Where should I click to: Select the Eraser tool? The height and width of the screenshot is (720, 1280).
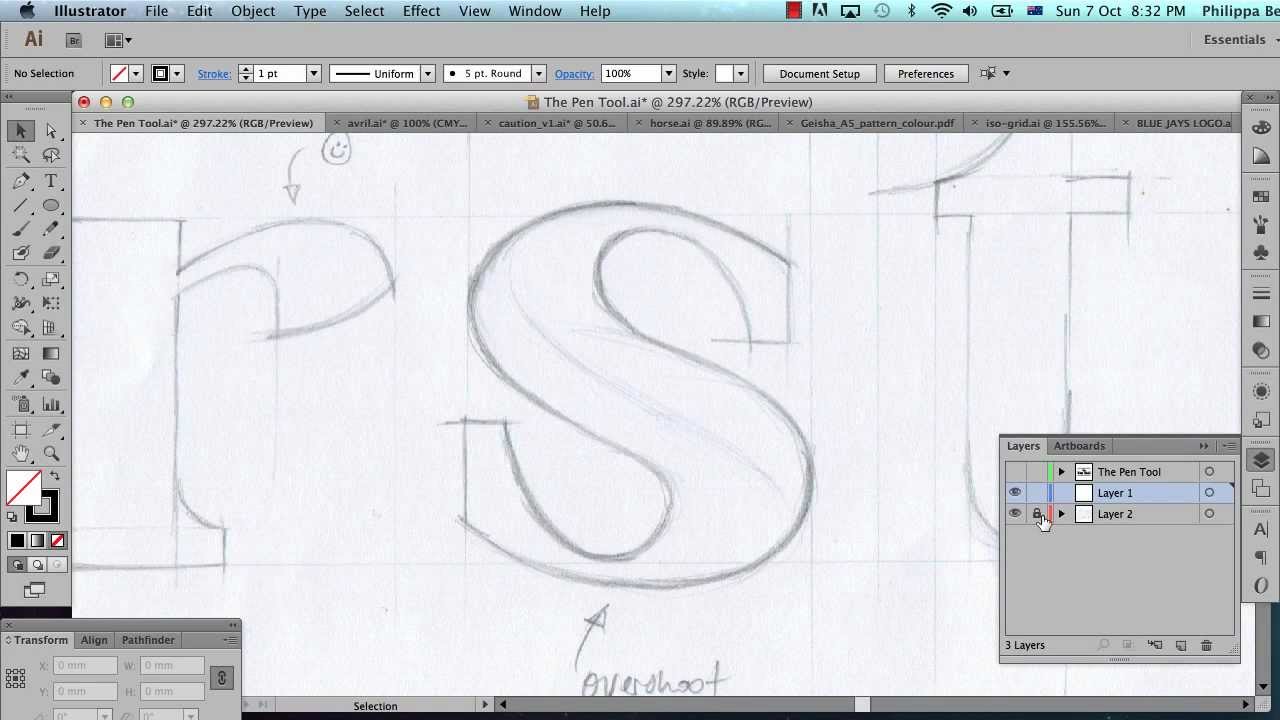coord(51,253)
